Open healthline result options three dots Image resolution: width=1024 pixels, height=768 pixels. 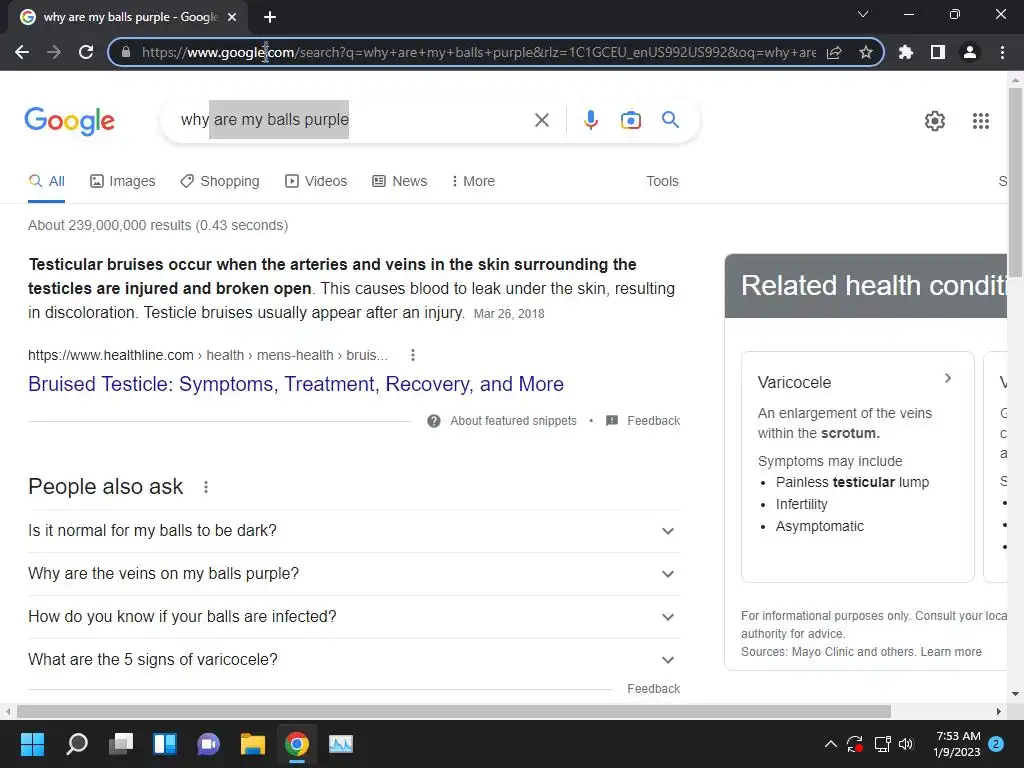pyautogui.click(x=412, y=355)
